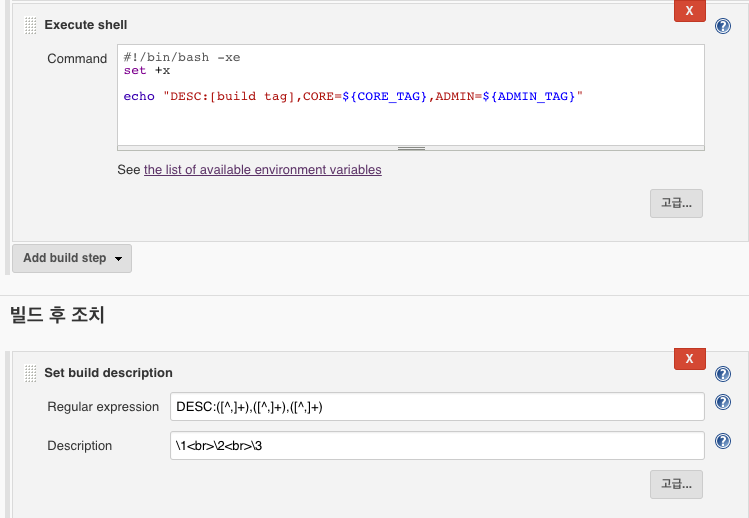Viewport: 749px width, 518px height.
Task: Click the 고급... button under Execute shell
Action: click(676, 204)
